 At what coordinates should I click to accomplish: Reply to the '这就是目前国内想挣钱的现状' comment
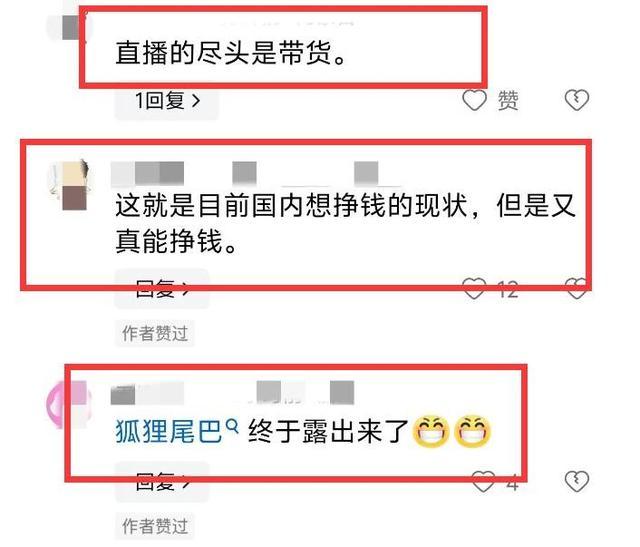[162, 288]
